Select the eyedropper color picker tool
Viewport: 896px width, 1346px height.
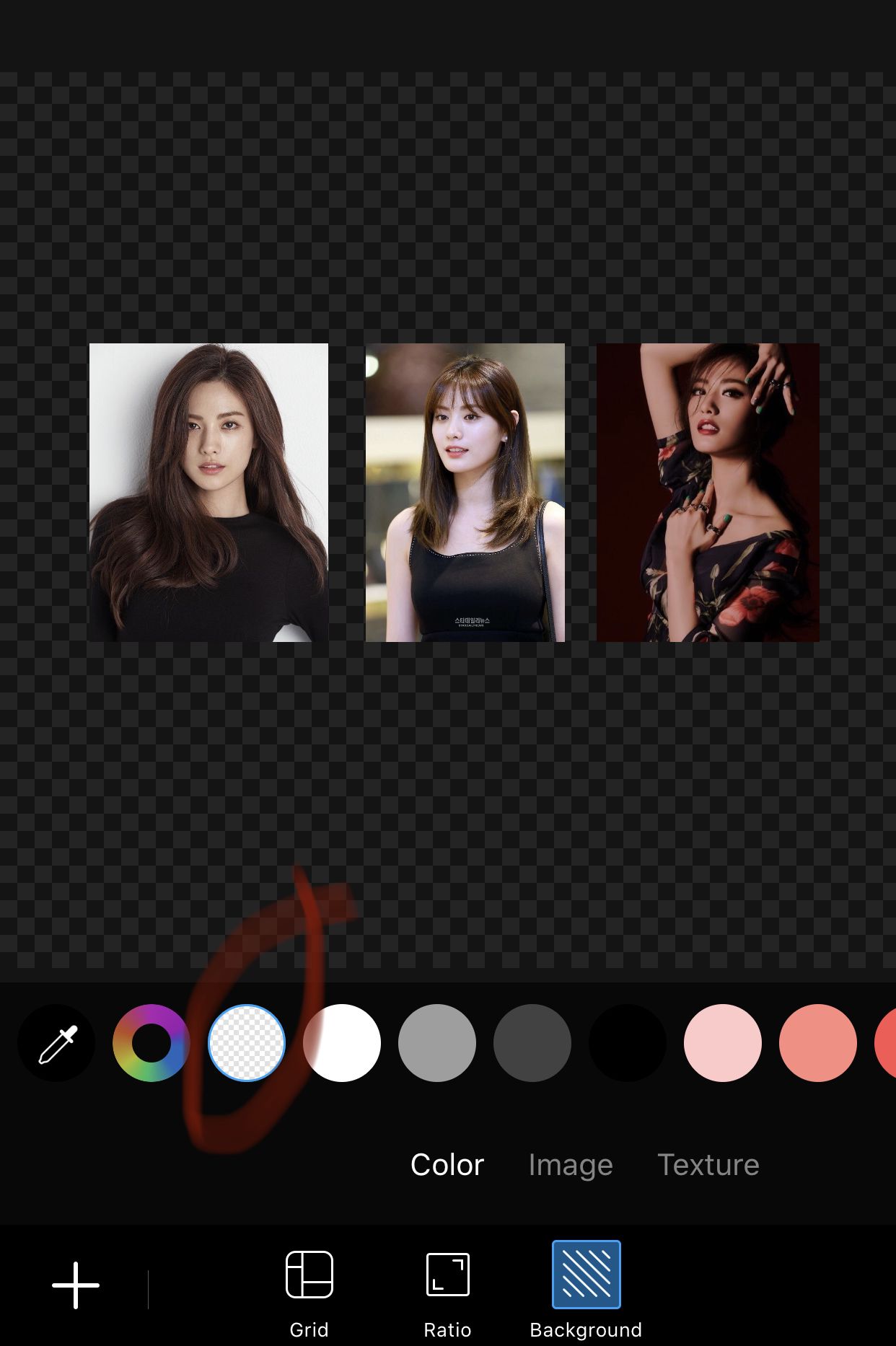[x=57, y=1043]
